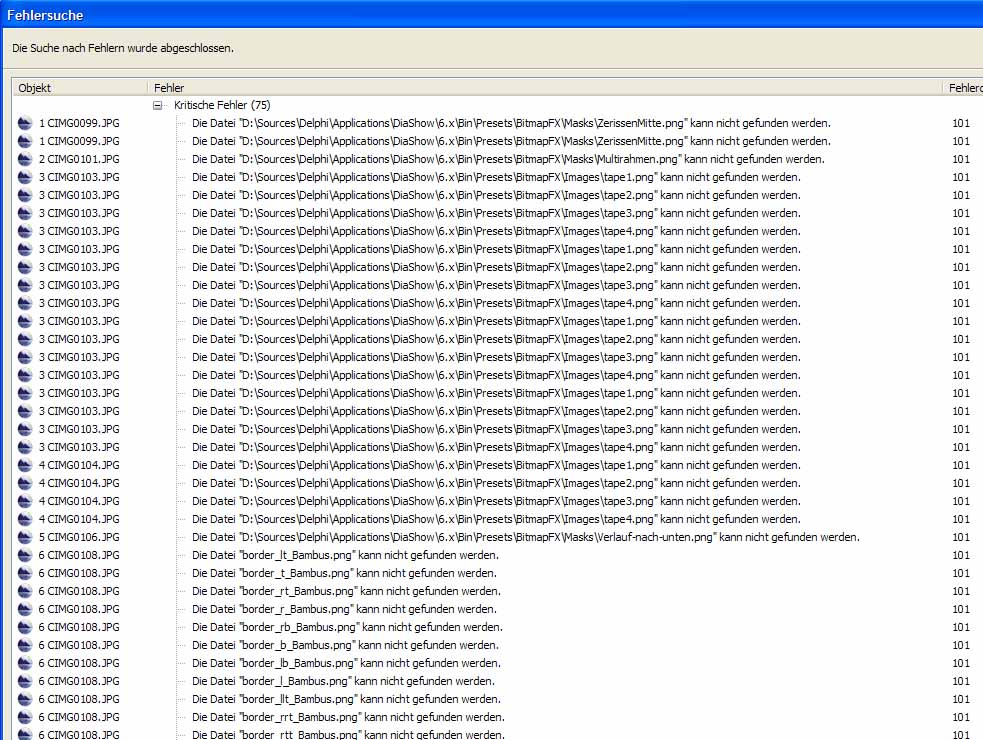This screenshot has height=740, width=983.
Task: Click icon in the border_rb_Bambus.png error row
Action: click(x=25, y=627)
